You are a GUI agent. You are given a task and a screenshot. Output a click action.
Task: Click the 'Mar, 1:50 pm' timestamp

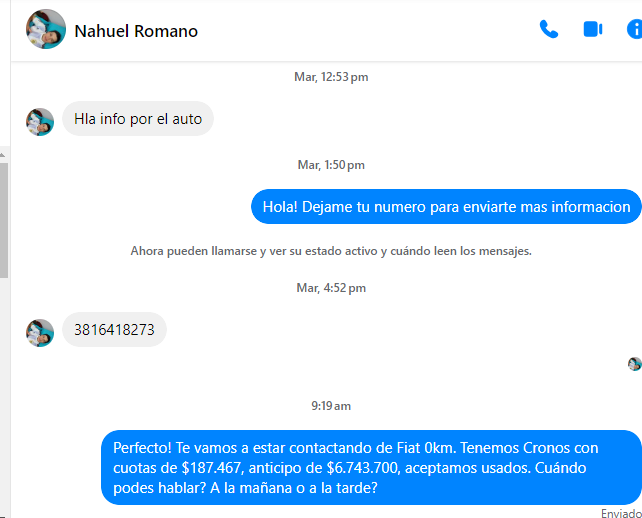coord(331,165)
